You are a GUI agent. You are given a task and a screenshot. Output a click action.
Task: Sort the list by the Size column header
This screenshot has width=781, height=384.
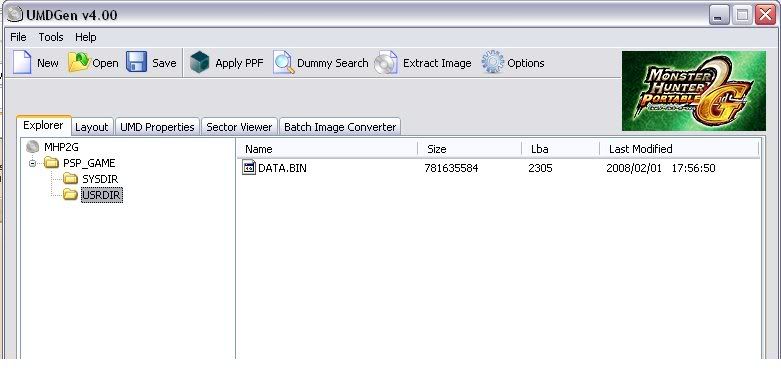[470, 149]
